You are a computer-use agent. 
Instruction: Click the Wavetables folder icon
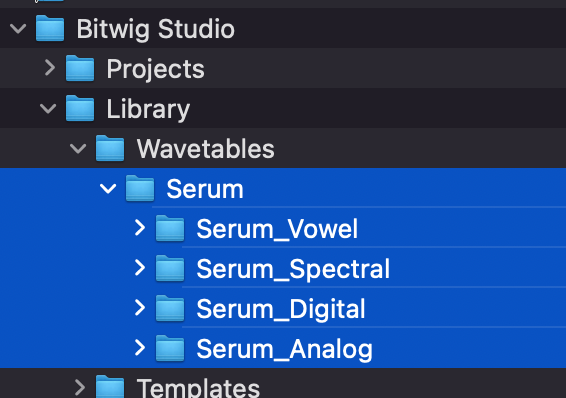point(110,148)
